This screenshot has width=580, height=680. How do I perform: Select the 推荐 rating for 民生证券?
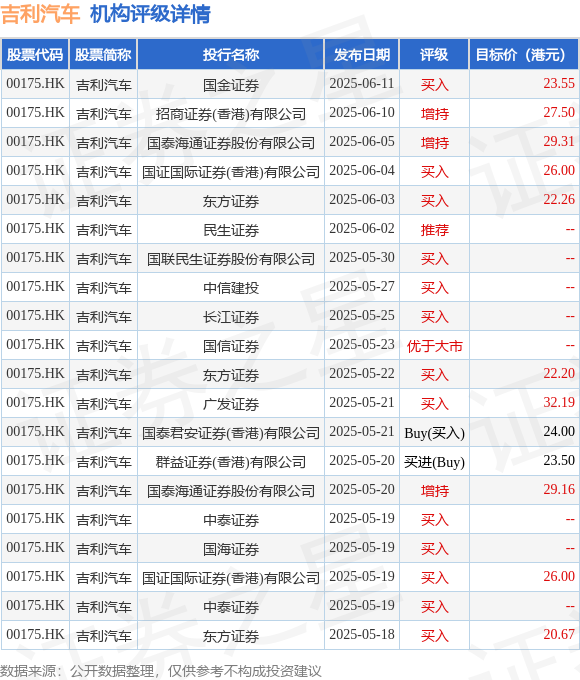[434, 229]
